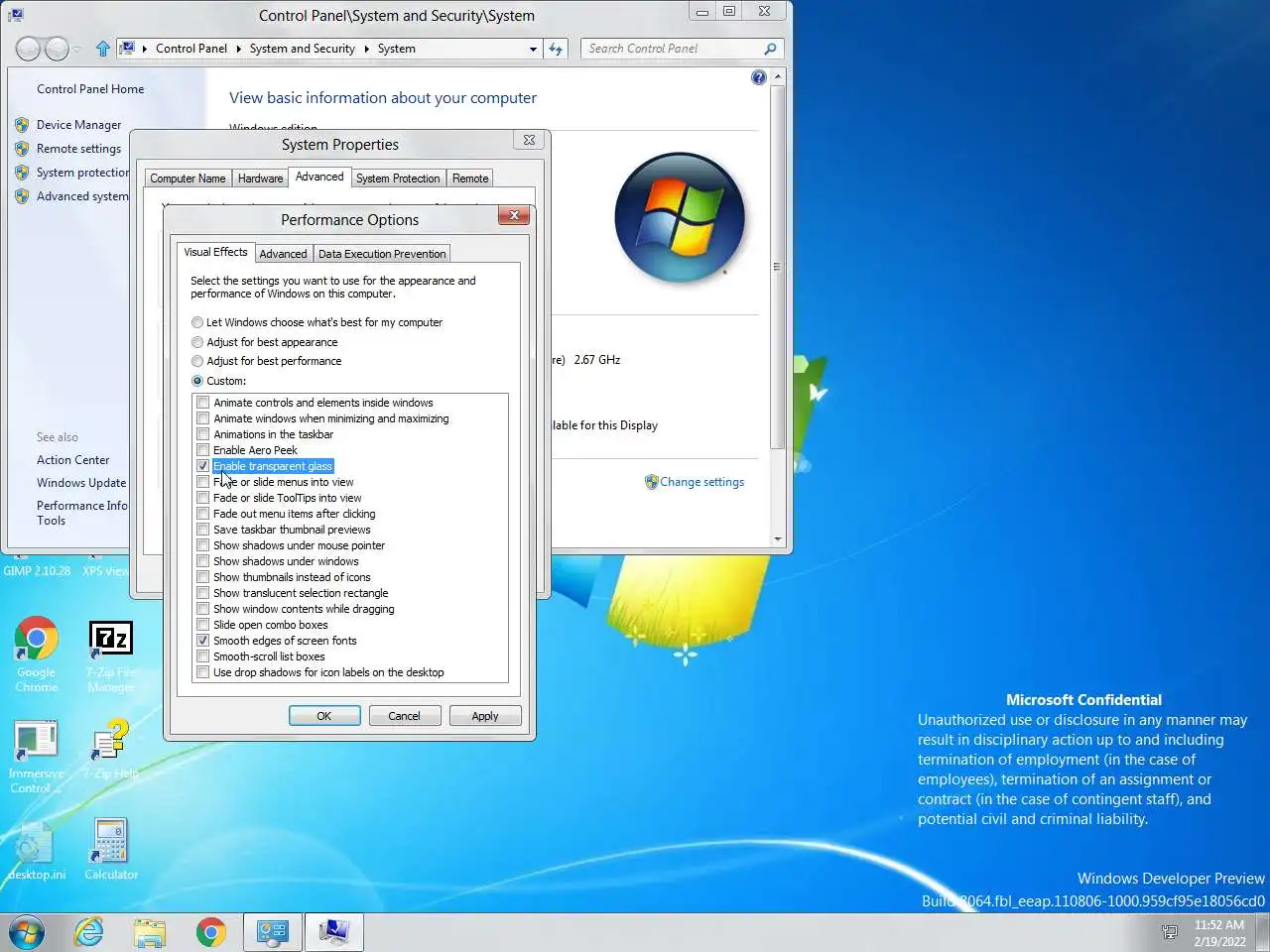
Task: Open Computer Name tab in System Properties
Action: point(188,178)
